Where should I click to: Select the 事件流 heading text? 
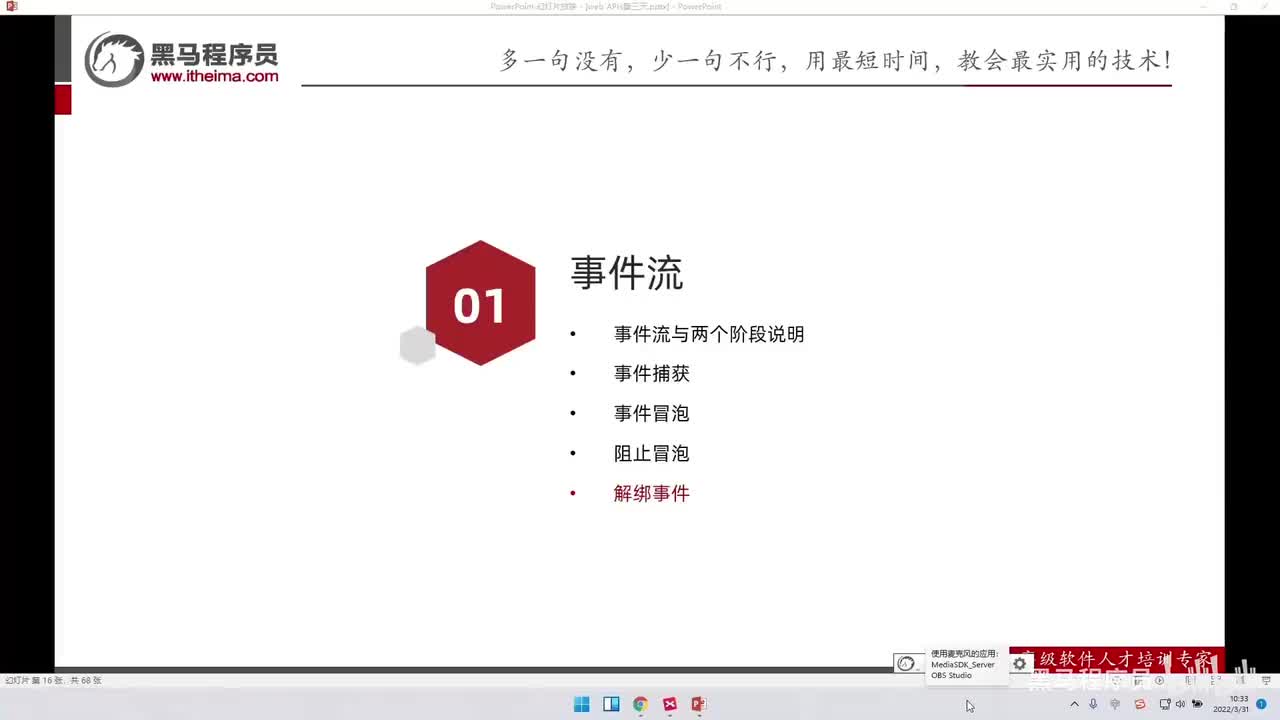click(x=627, y=273)
